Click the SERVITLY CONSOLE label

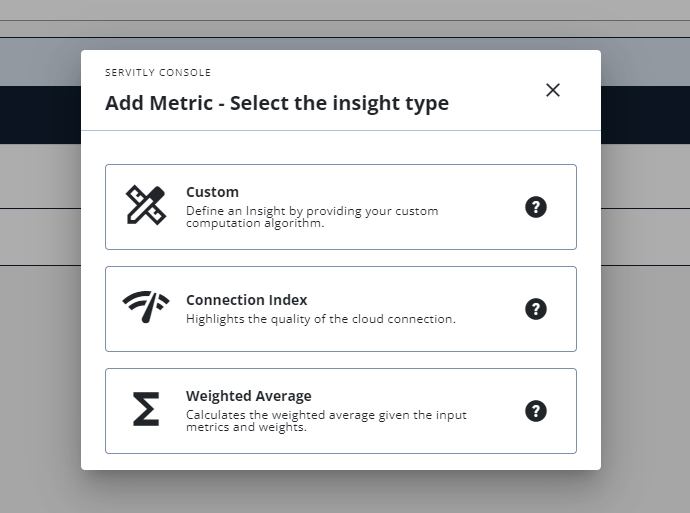pyautogui.click(x=158, y=73)
